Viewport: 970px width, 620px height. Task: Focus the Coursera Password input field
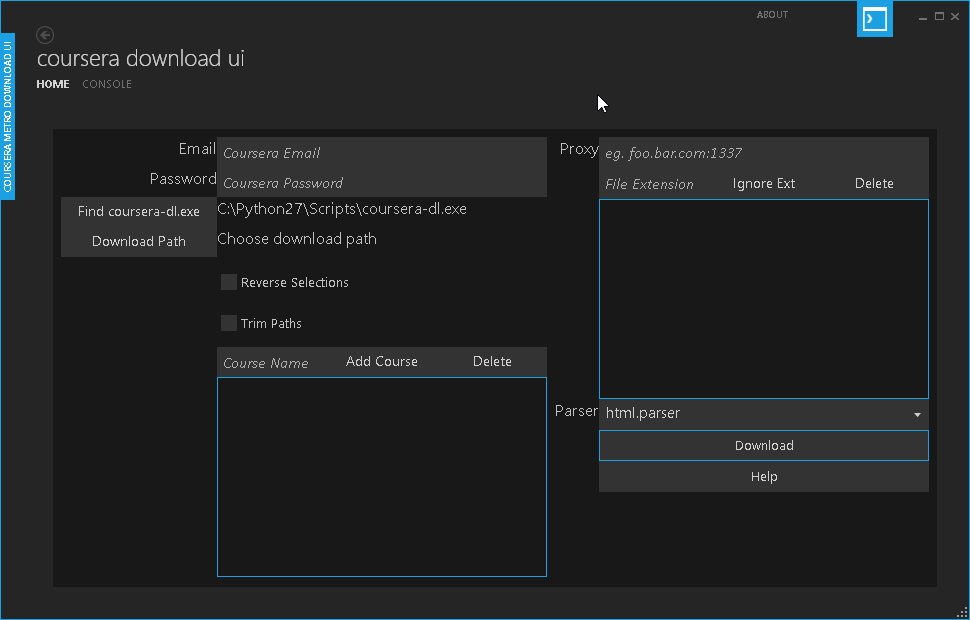[x=382, y=183]
